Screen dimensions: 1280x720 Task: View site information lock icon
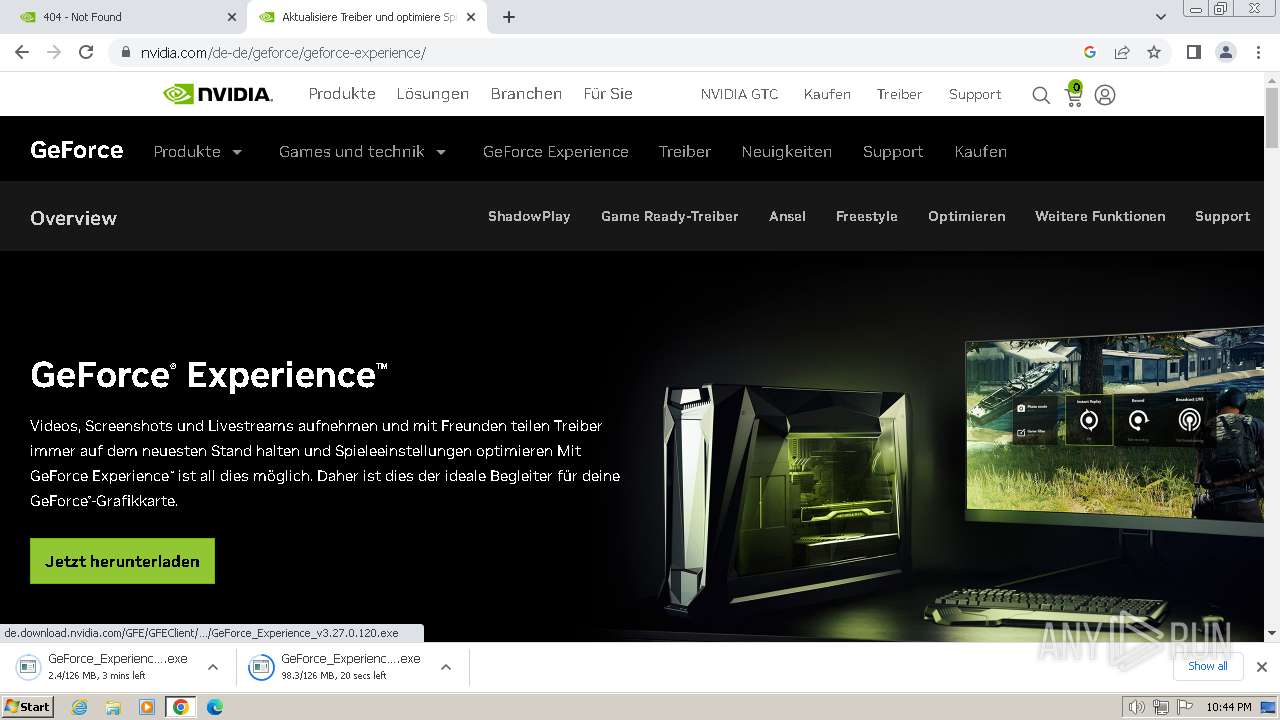pyautogui.click(x=126, y=52)
